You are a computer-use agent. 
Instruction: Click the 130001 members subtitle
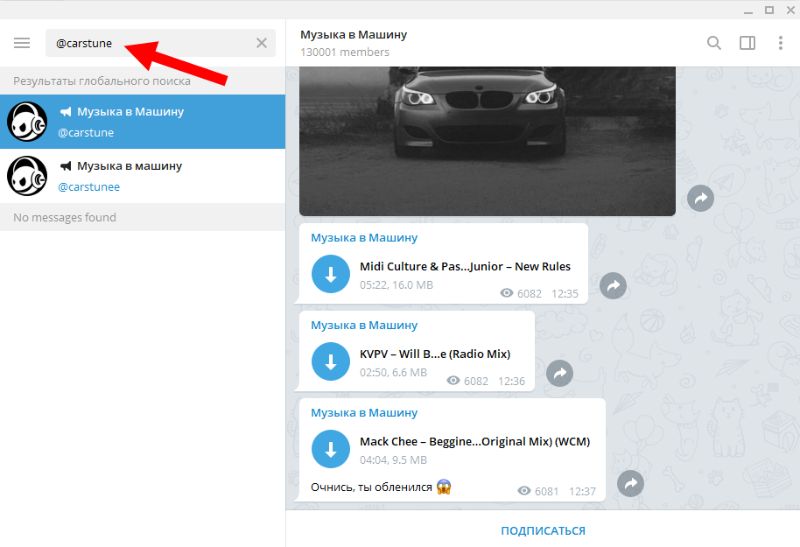(344, 52)
